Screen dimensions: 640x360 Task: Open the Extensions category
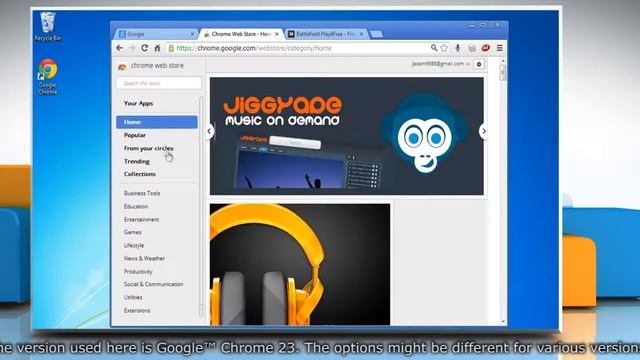(x=137, y=311)
